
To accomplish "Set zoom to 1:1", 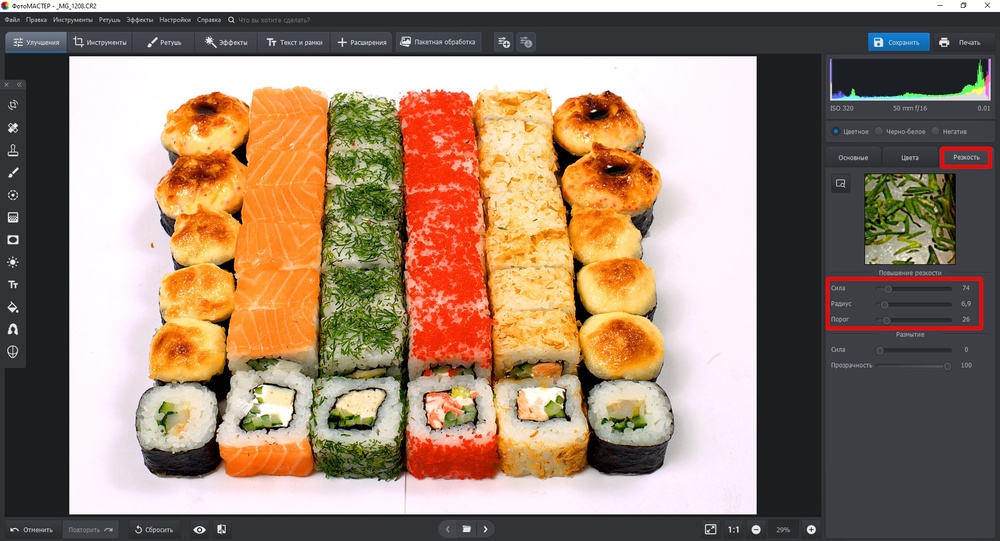I will 733,530.
